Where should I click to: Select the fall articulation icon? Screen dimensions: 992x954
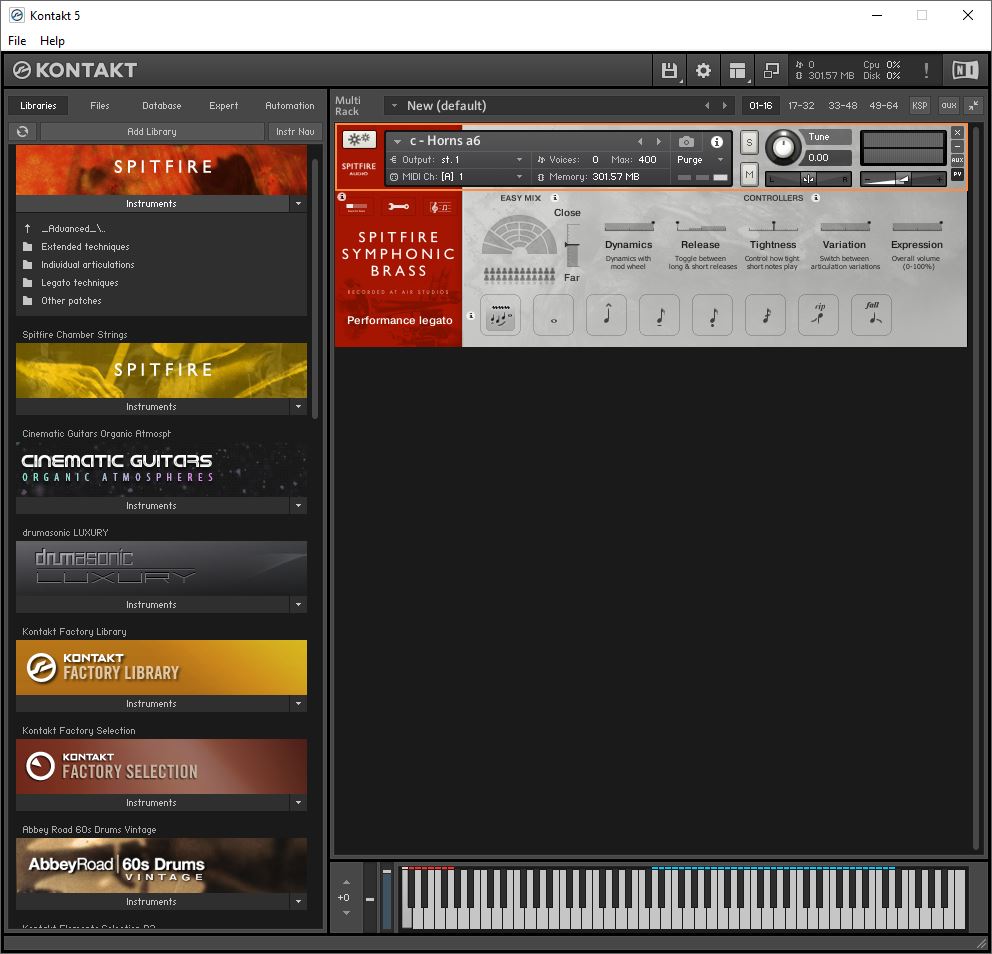(x=871, y=314)
